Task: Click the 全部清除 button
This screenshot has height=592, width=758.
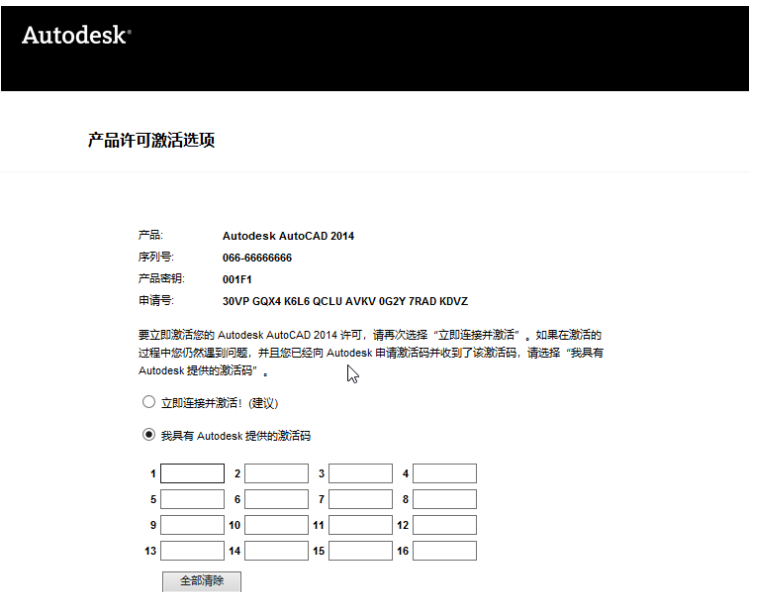Action: point(201,581)
